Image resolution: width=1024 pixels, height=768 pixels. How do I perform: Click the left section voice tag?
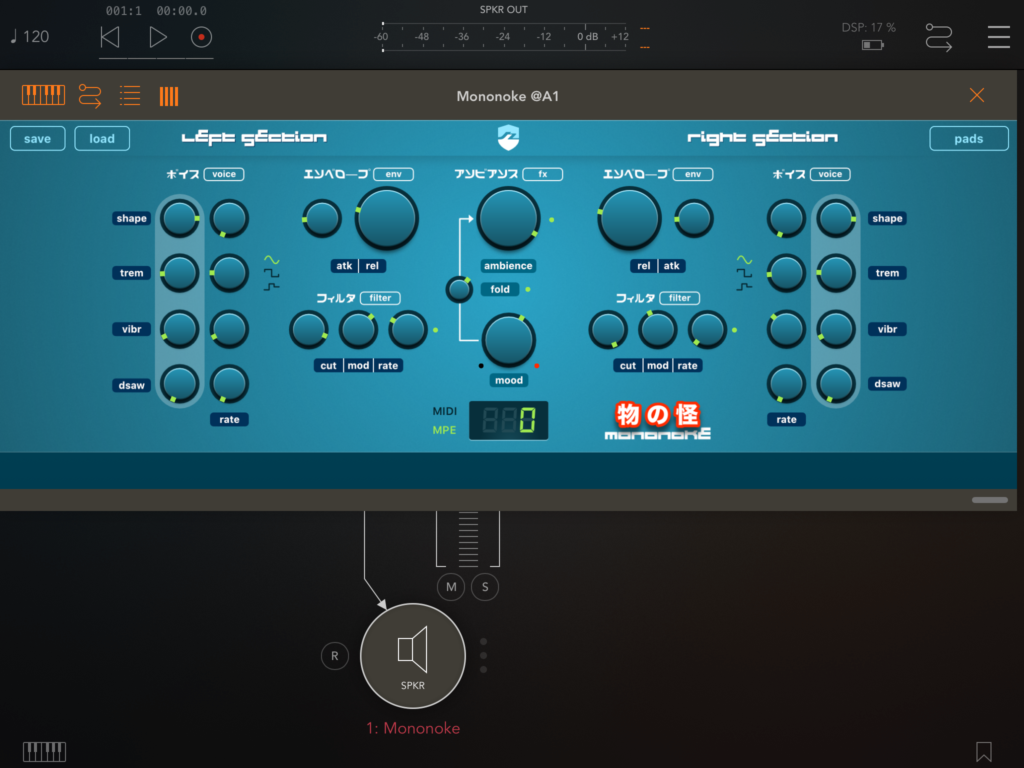pos(224,174)
